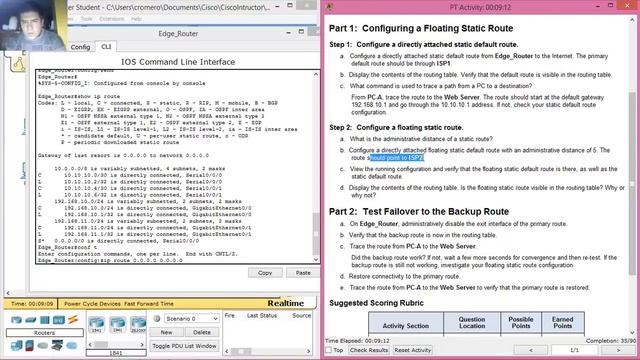Click the Copy button below CLI
This screenshot has width=640, height=360.
265,273
